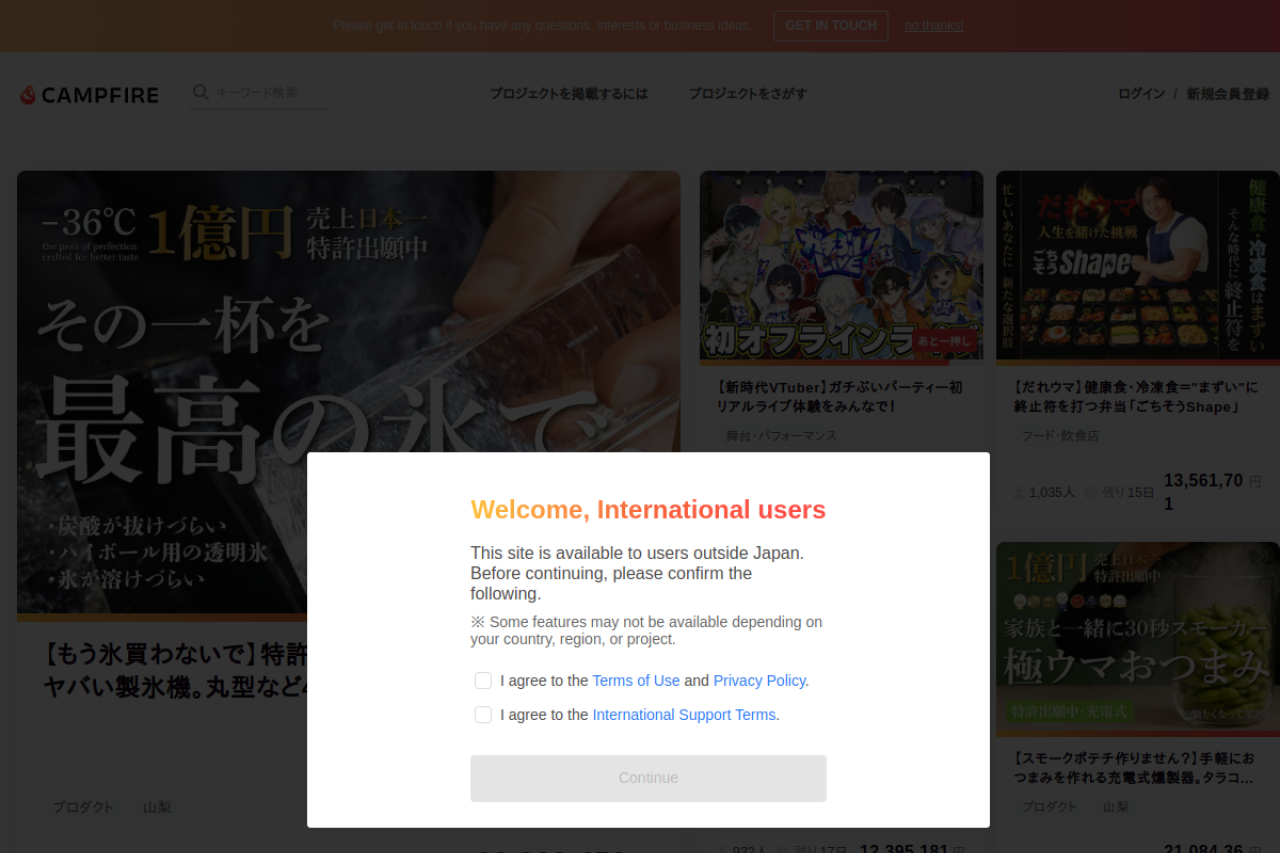Click the Continue button

pos(648,778)
